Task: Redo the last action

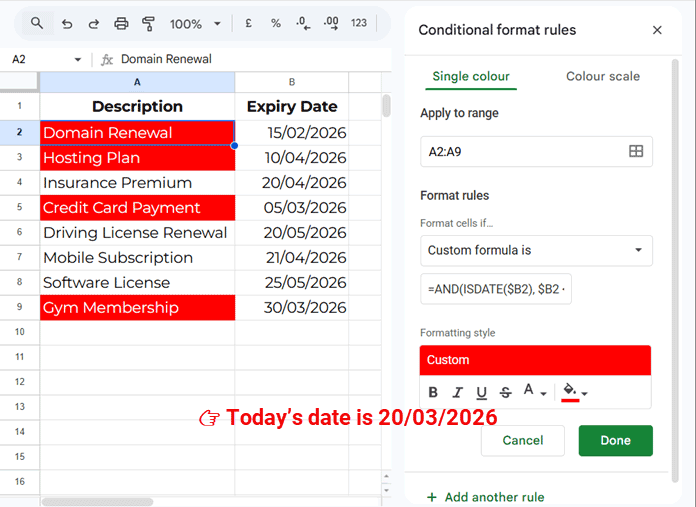Action: pos(93,24)
